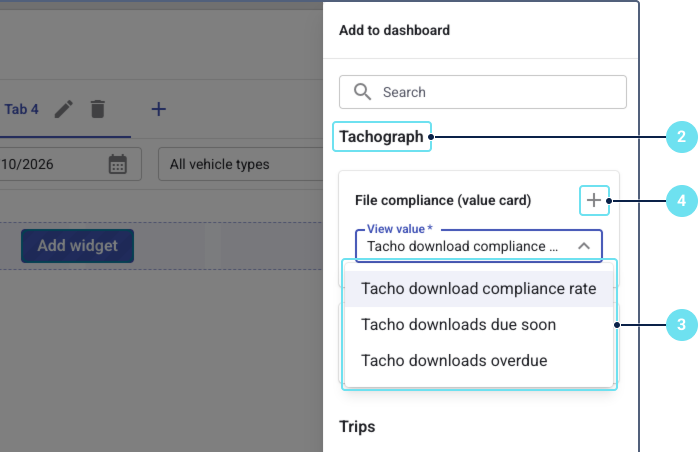
Task: Switch to Tab 4
Action: tap(21, 109)
